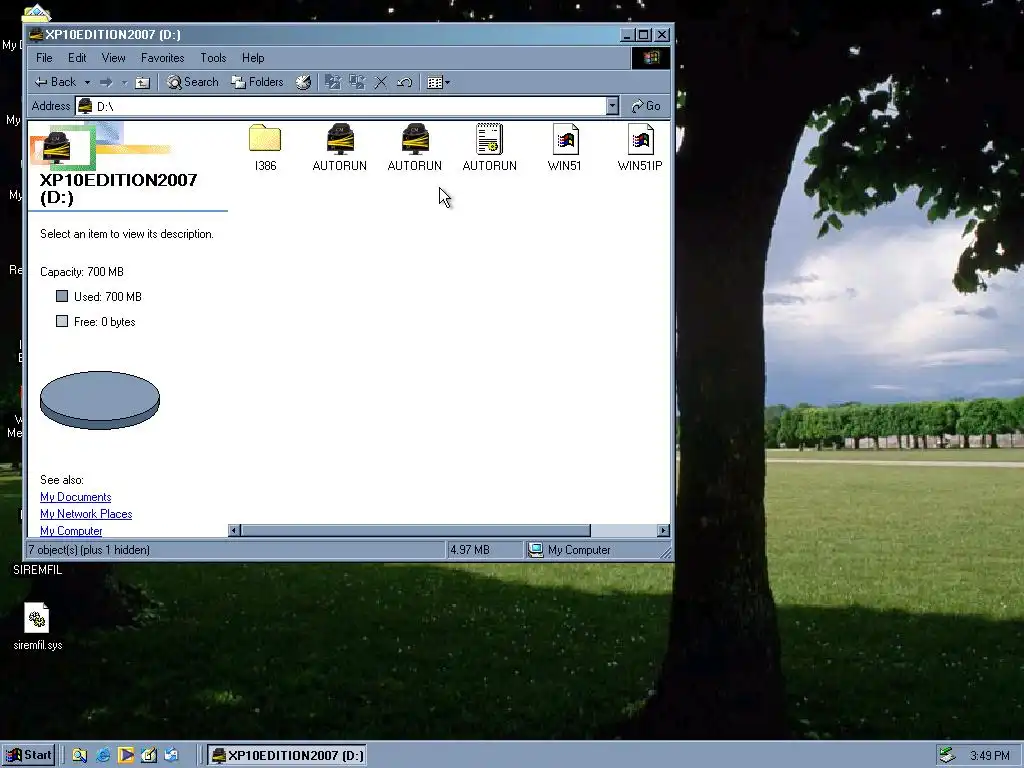Open the View menu
Image resolution: width=1024 pixels, height=768 pixels.
point(114,58)
